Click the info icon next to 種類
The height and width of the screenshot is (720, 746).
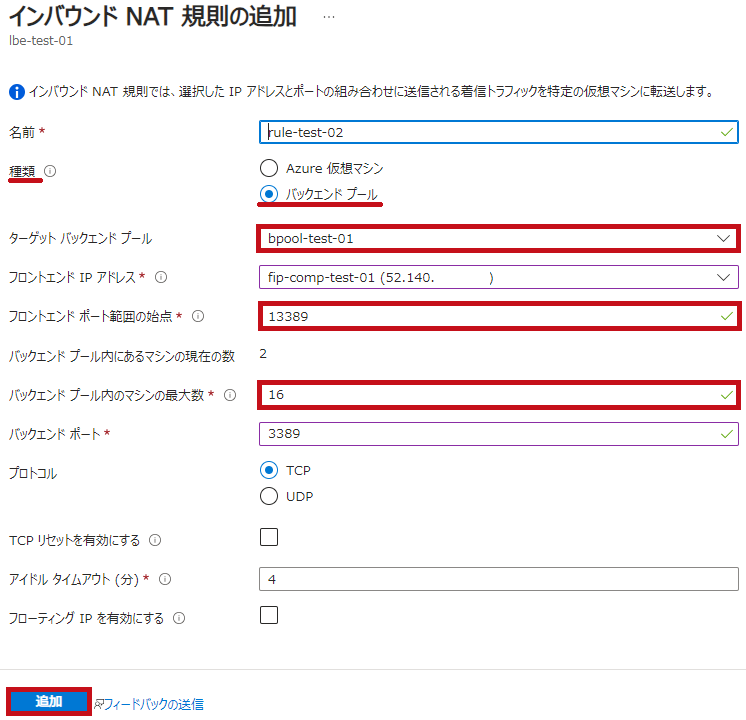(50, 171)
